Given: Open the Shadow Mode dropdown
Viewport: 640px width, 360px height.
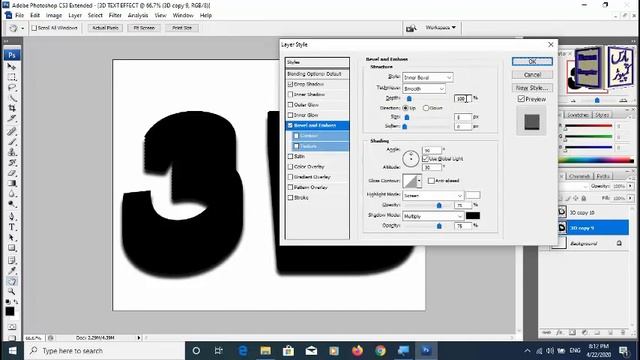Looking at the screenshot, I should (433, 216).
